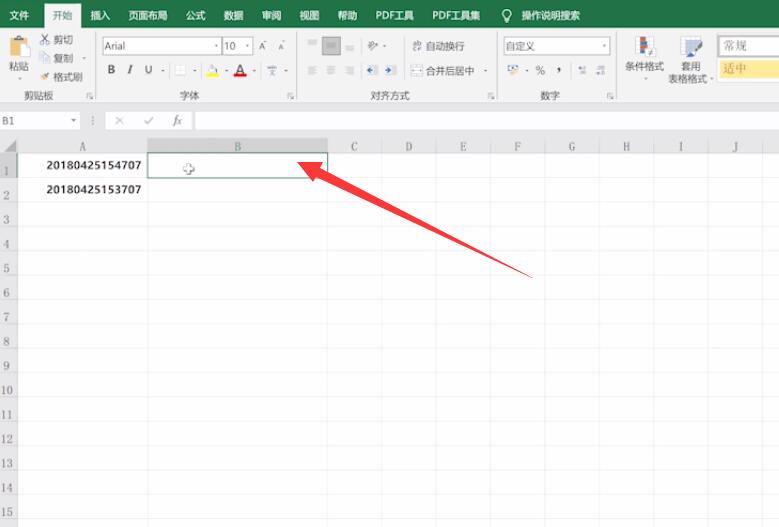Screen dimensions: 779x527
Task: Switch to 插入 Insert tab
Action: (100, 15)
